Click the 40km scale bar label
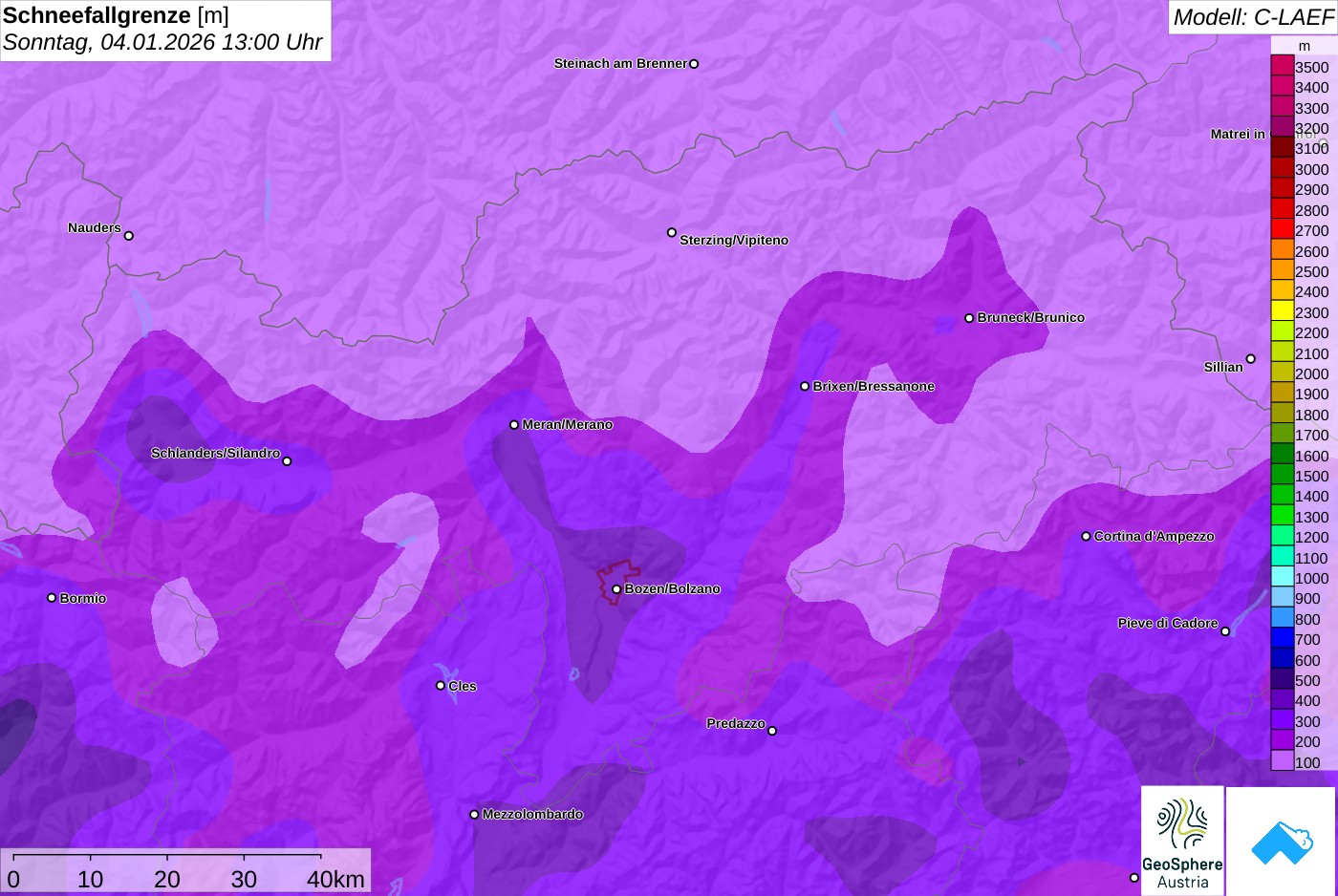The height and width of the screenshot is (896, 1338). point(335,880)
